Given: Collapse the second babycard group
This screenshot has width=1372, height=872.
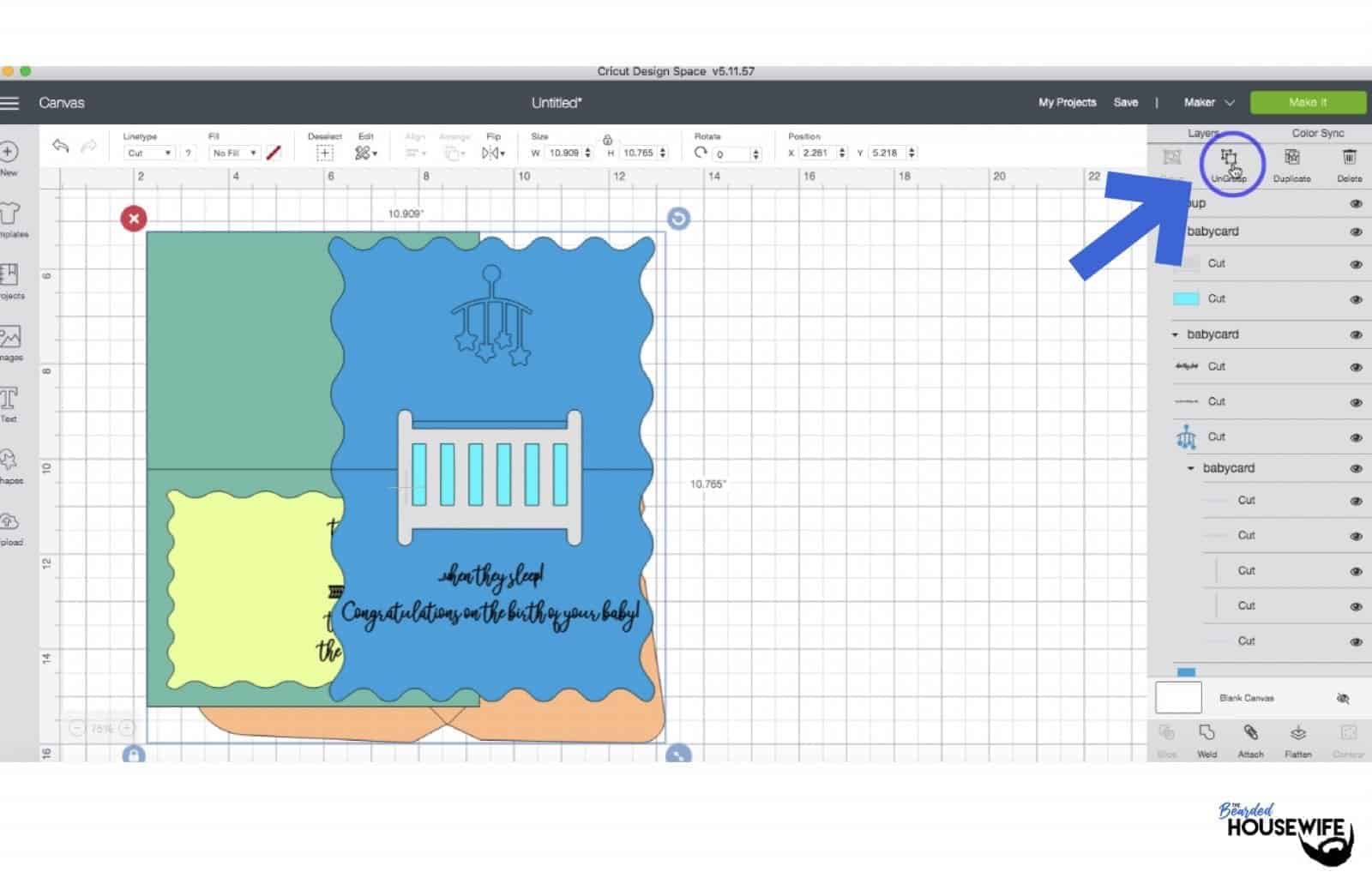Looking at the screenshot, I should pyautogui.click(x=1176, y=335).
